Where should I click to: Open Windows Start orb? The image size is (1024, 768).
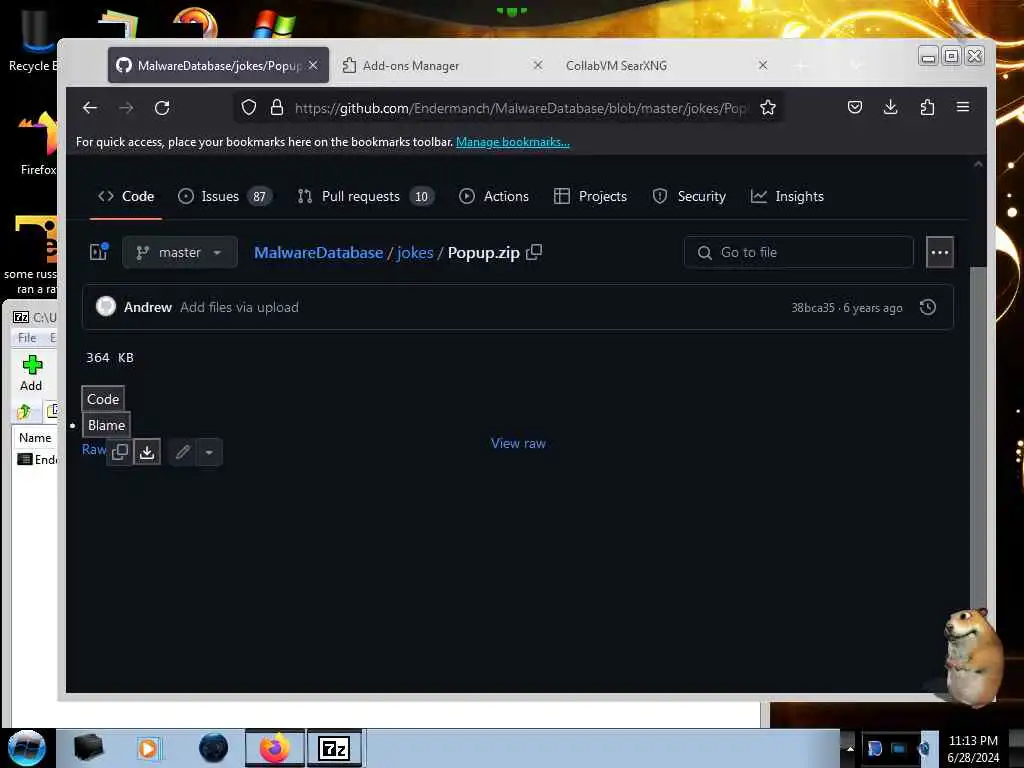(27, 748)
